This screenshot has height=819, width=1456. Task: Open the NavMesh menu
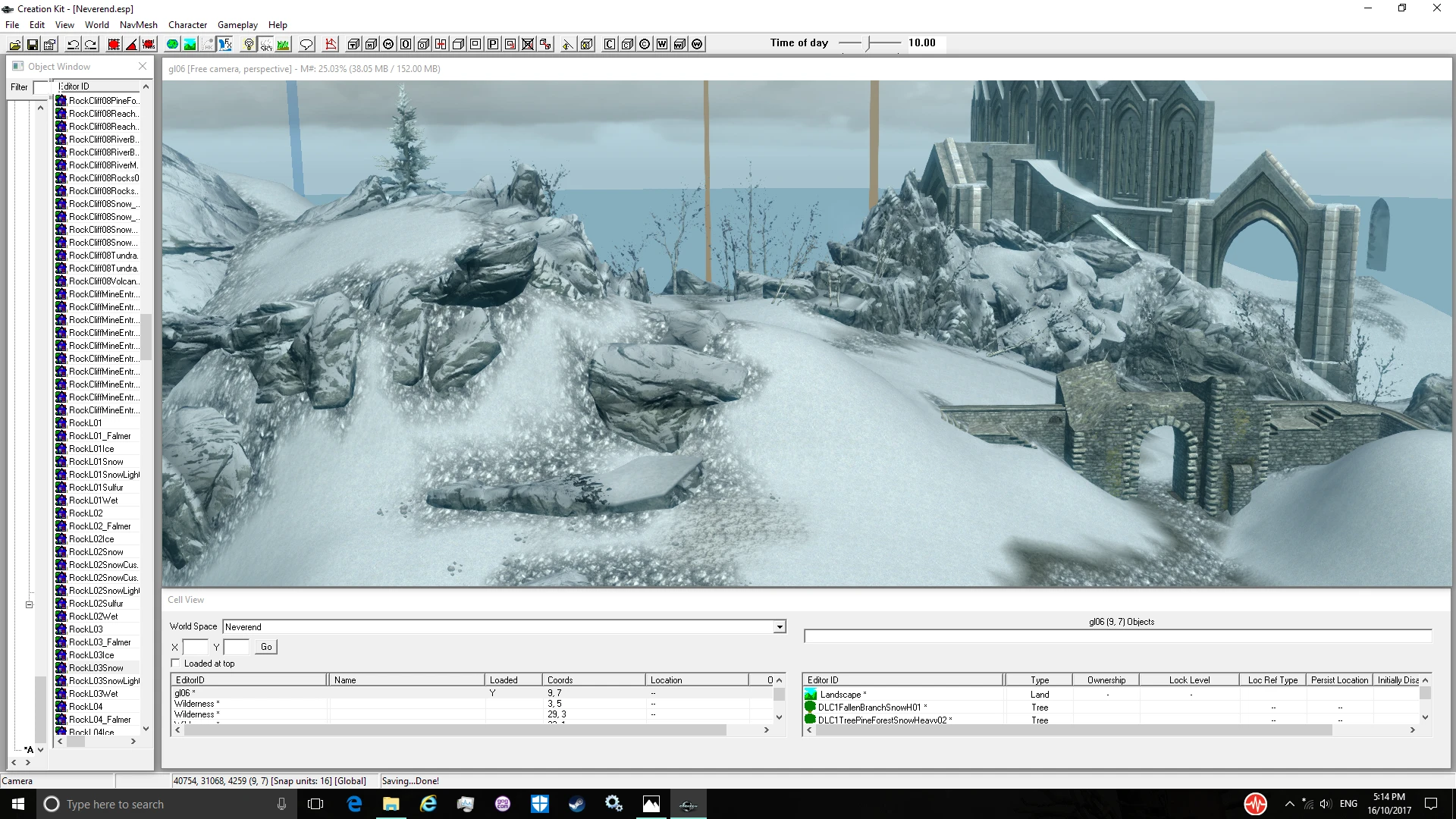[138, 24]
